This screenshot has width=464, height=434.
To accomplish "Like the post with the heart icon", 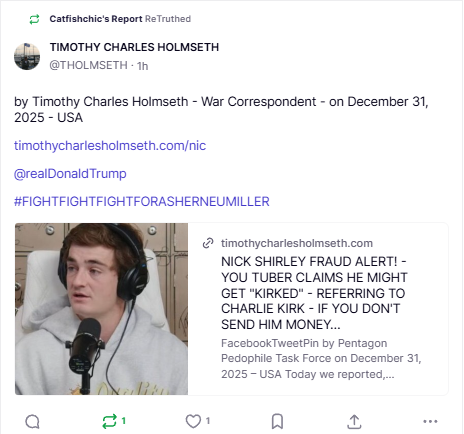I will (193, 421).
